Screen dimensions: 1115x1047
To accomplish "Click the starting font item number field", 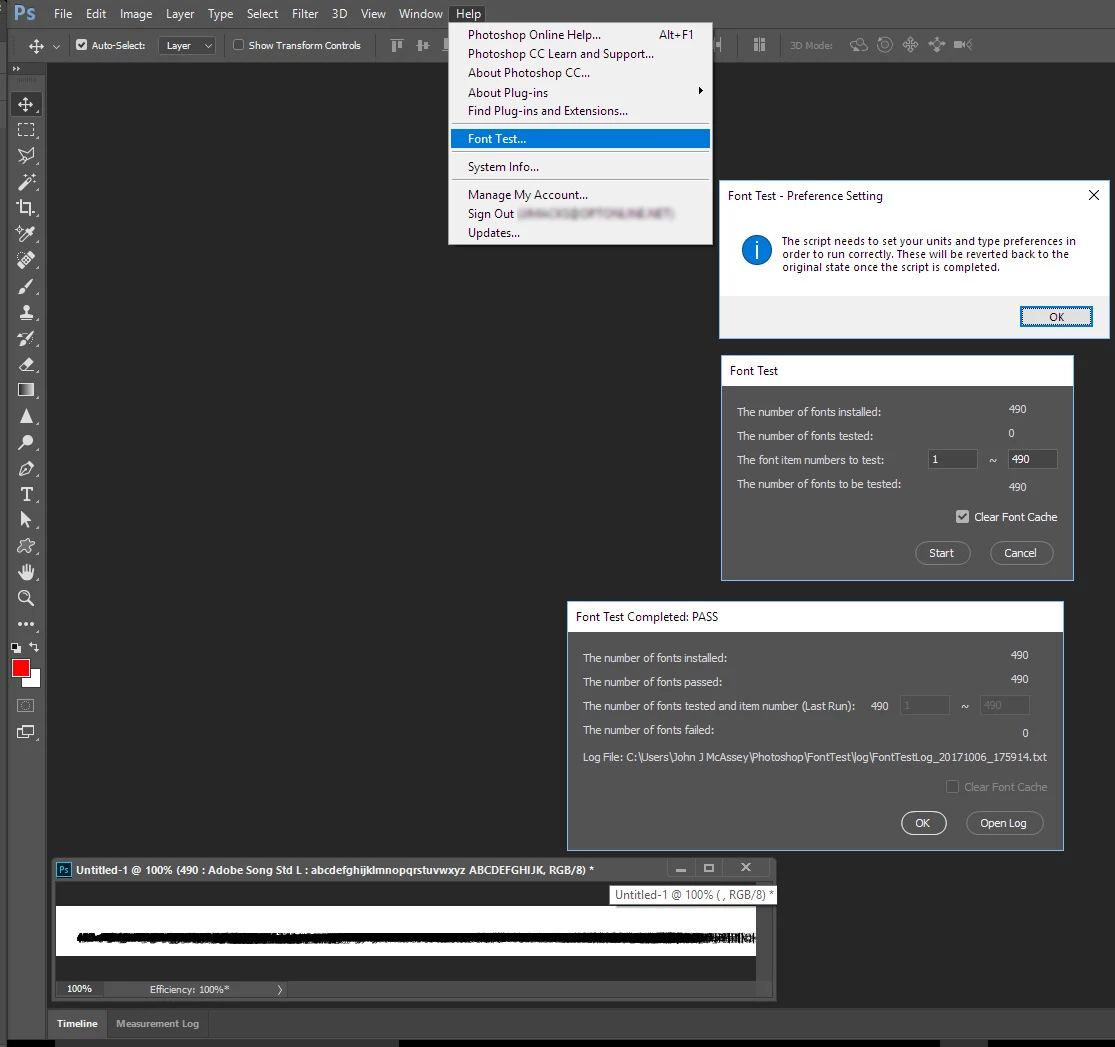I will point(953,459).
